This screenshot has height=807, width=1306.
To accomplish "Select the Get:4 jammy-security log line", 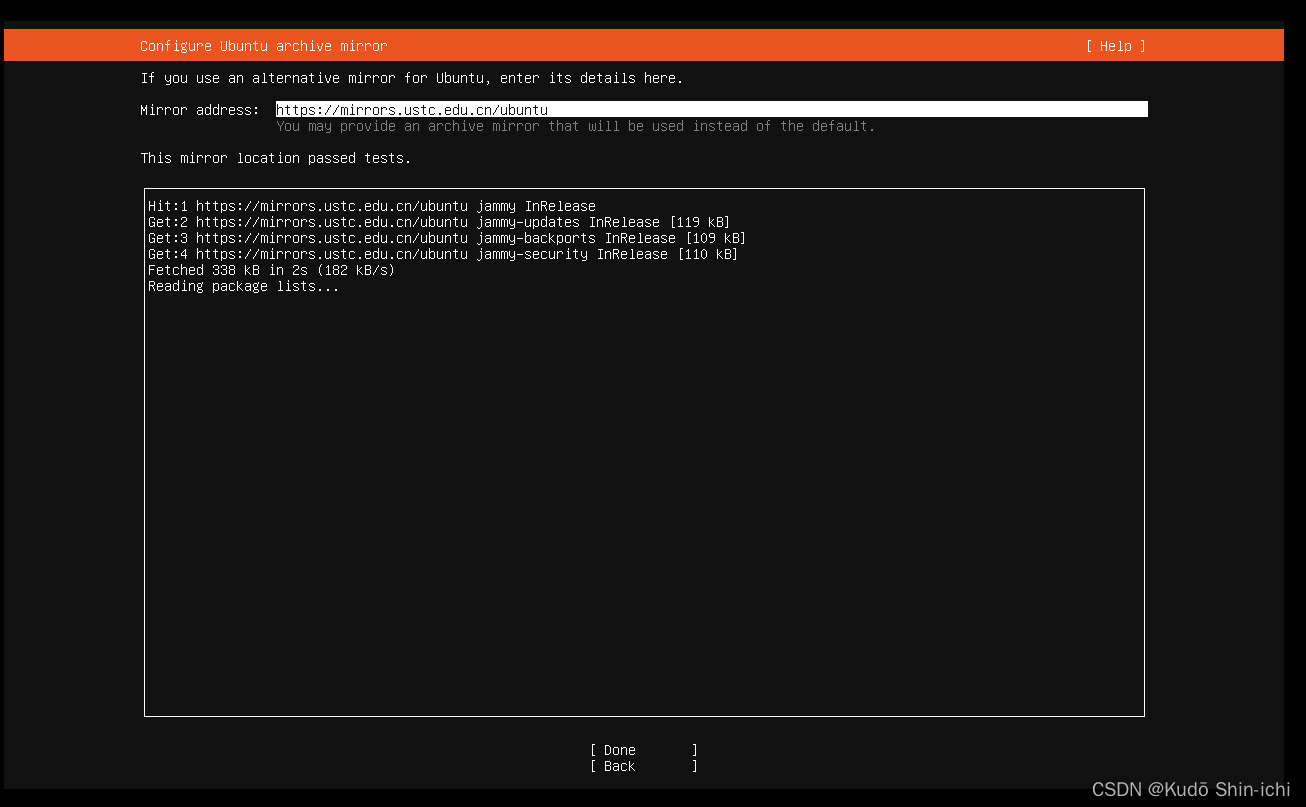I will tap(443, 254).
